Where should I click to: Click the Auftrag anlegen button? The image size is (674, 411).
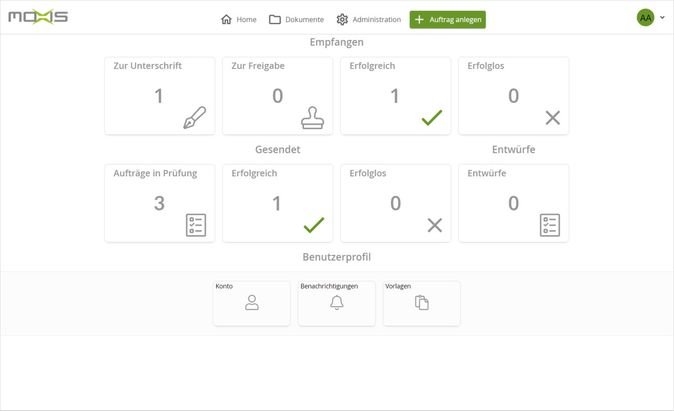(447, 19)
